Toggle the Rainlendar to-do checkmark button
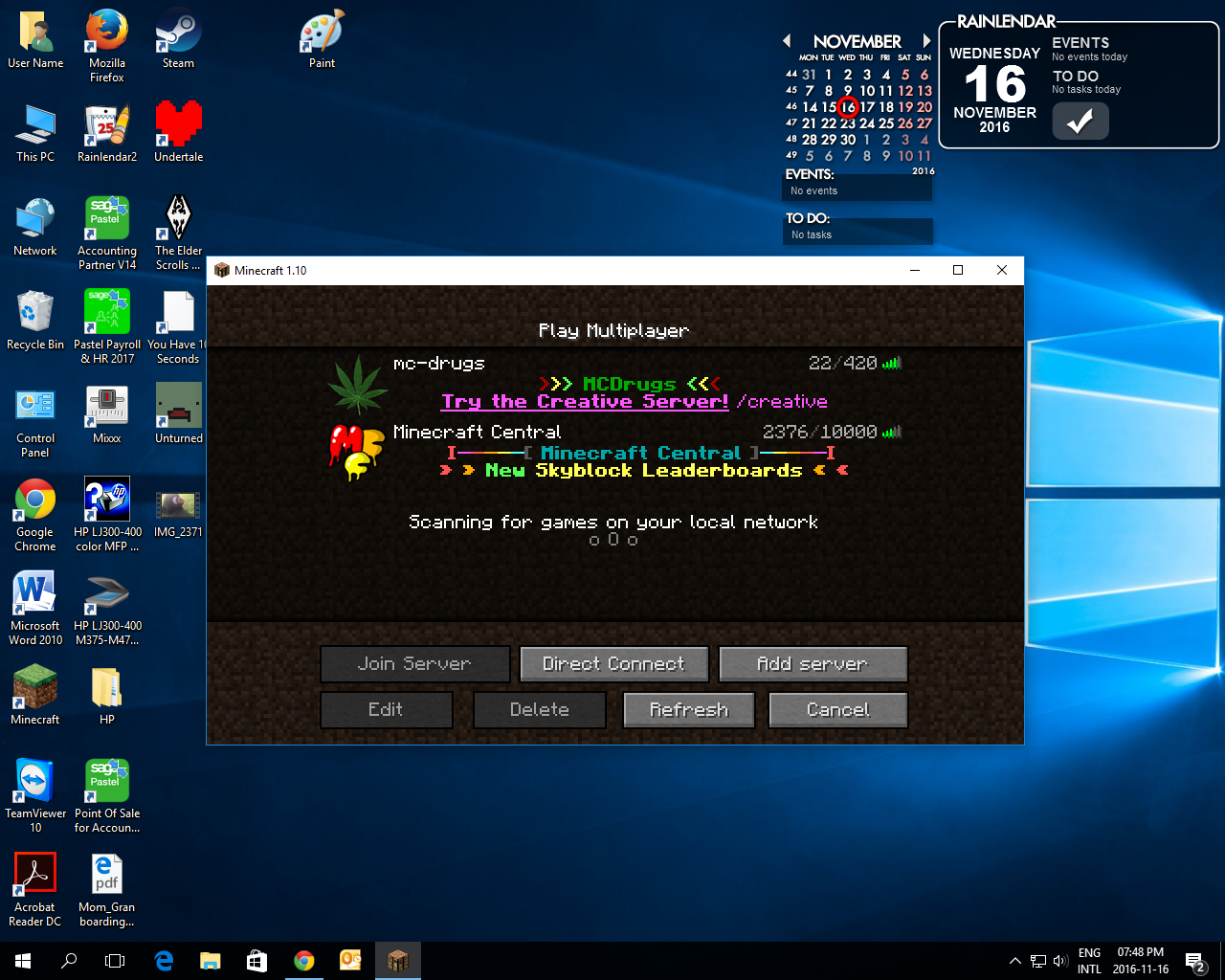The height and width of the screenshot is (980, 1225). pos(1080,122)
